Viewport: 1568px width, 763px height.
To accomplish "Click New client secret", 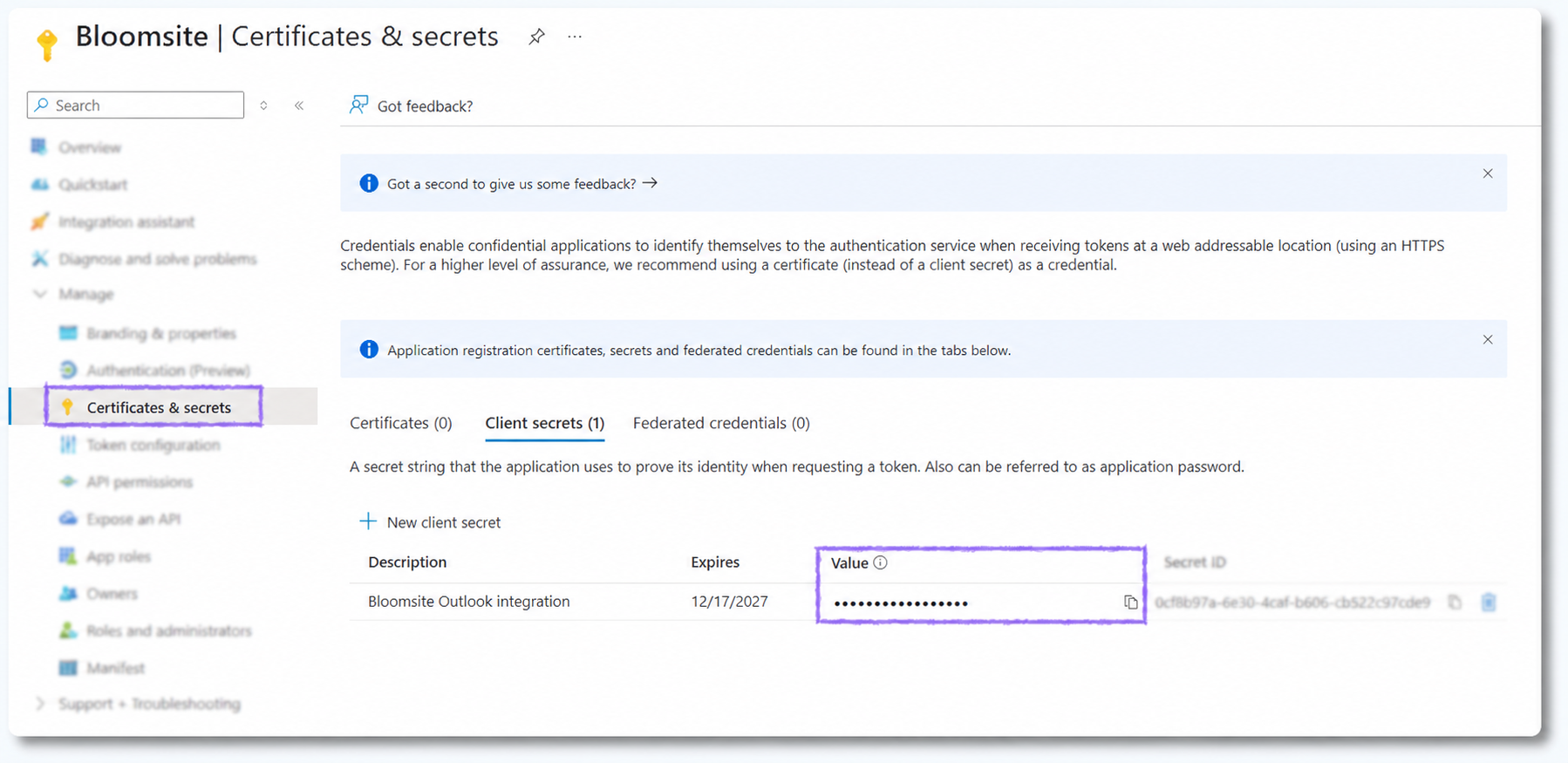I will click(430, 522).
